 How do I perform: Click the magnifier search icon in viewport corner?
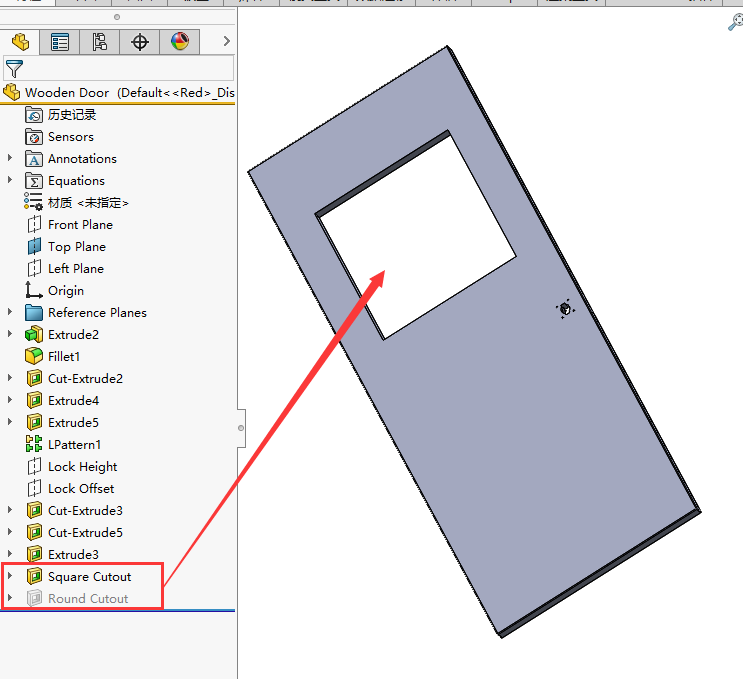click(735, 22)
